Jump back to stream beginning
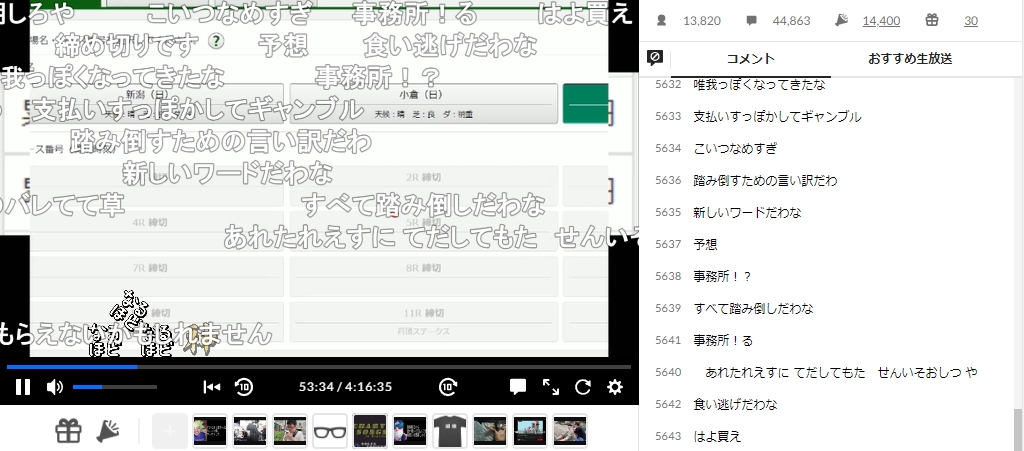This screenshot has height=451, width=1024. click(x=211, y=387)
